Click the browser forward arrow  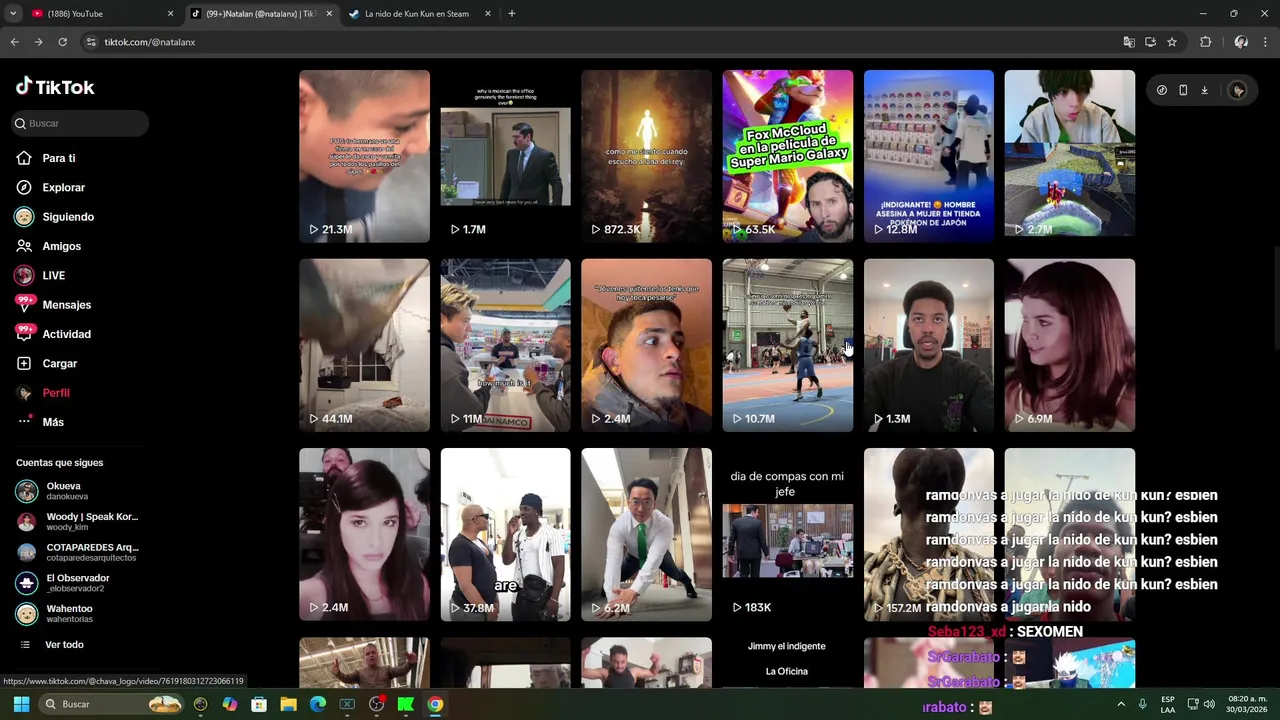pos(38,42)
